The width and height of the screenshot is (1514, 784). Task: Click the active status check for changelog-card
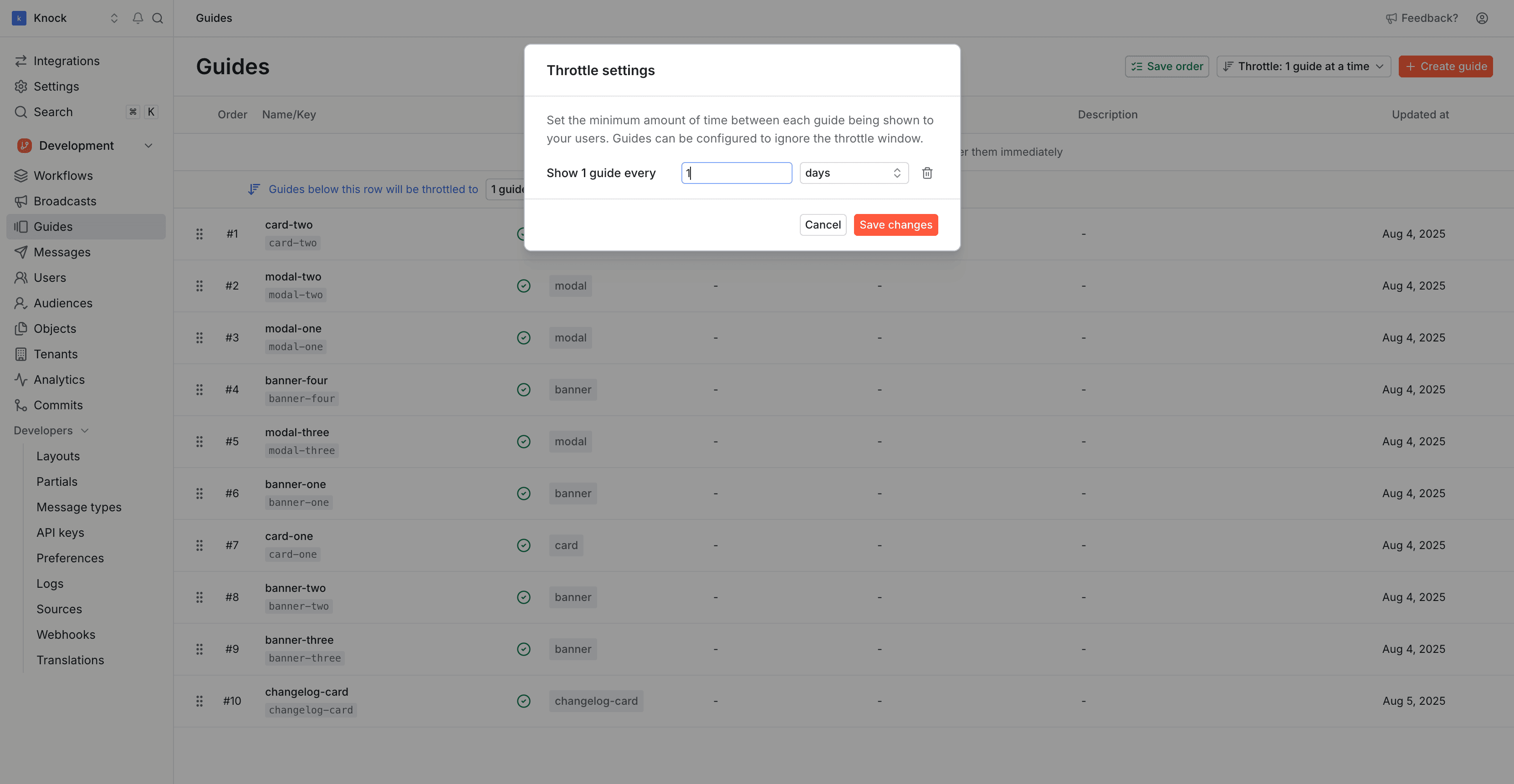click(x=523, y=701)
